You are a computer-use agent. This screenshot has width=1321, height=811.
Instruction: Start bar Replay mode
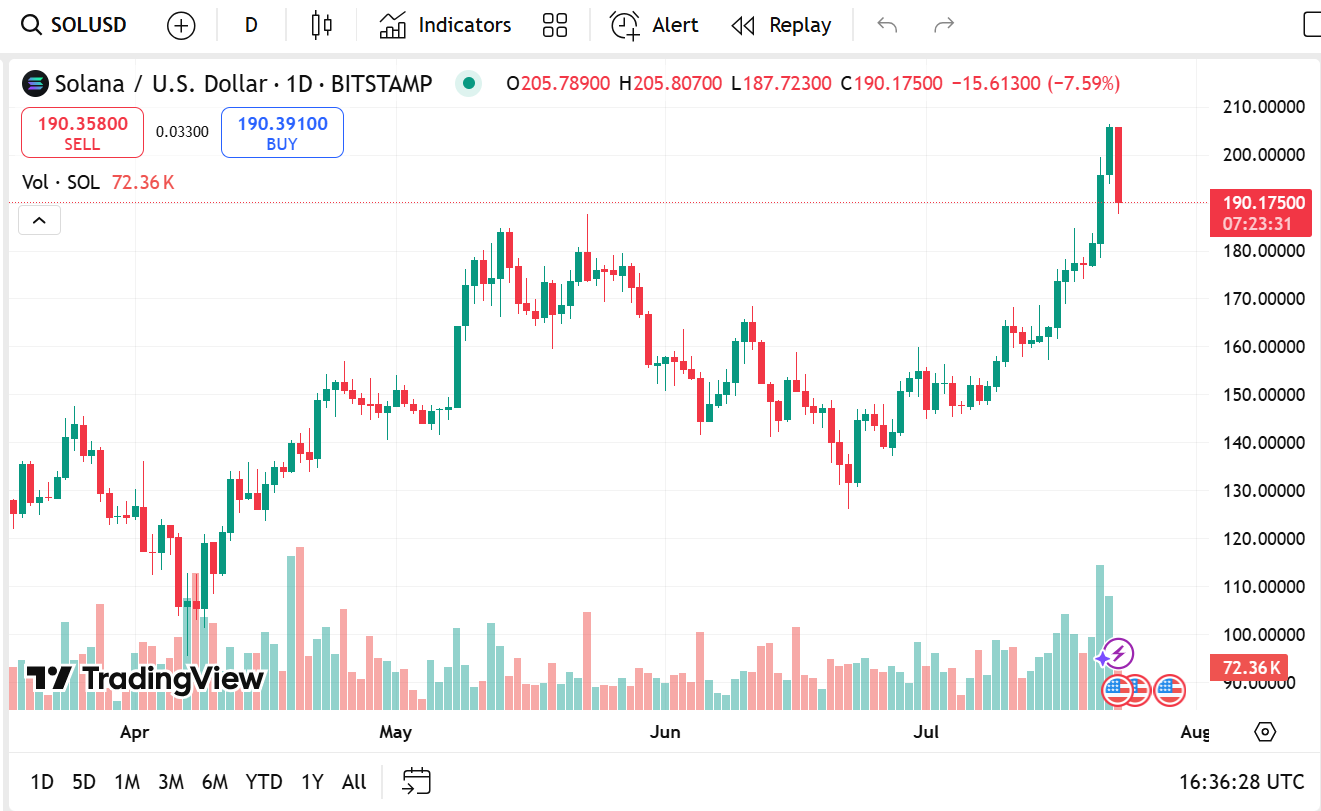pyautogui.click(x=781, y=25)
